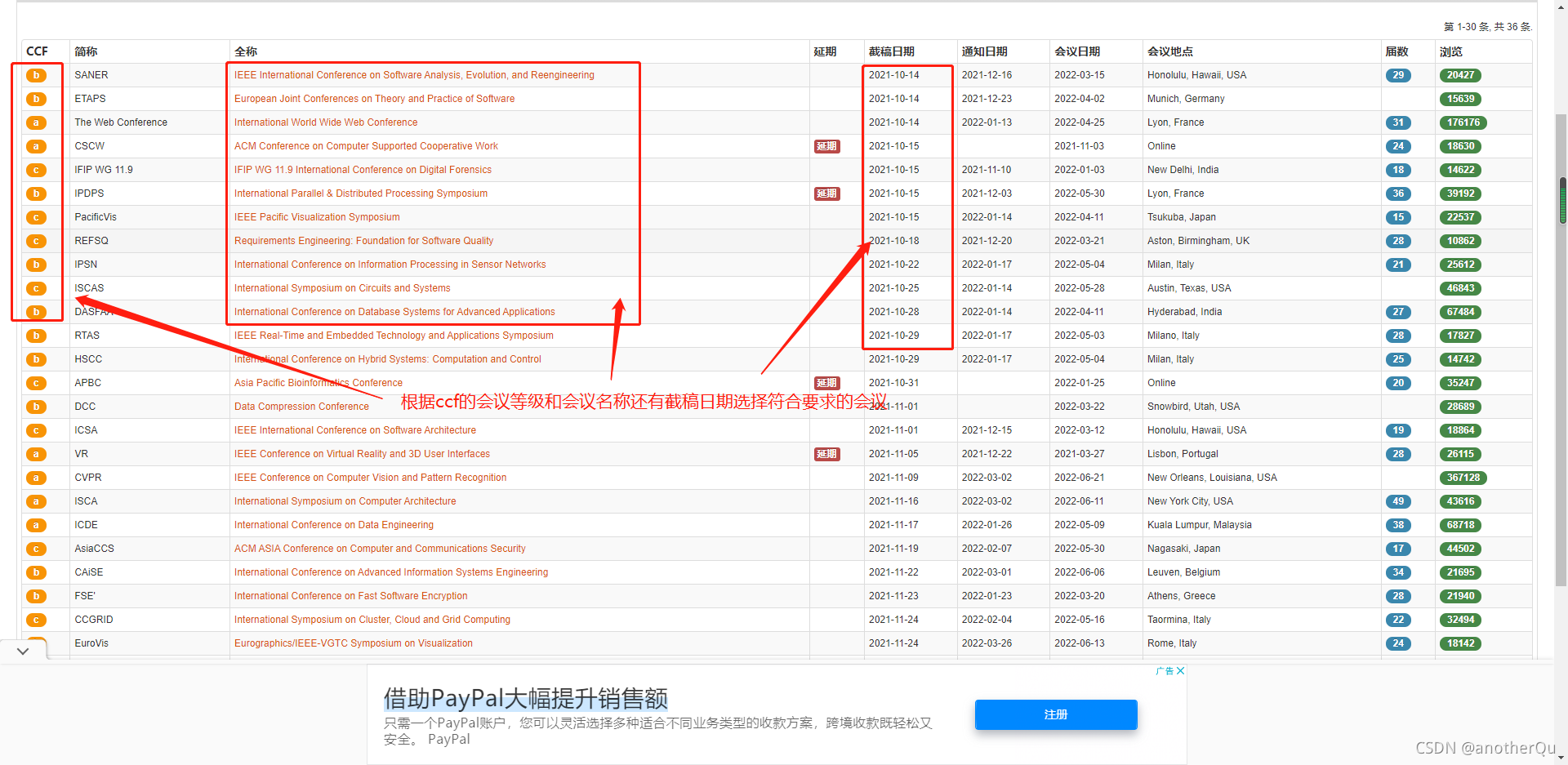The height and width of the screenshot is (765, 1568).
Task: Click the session badge 31 for The Web Conference
Action: [1398, 122]
